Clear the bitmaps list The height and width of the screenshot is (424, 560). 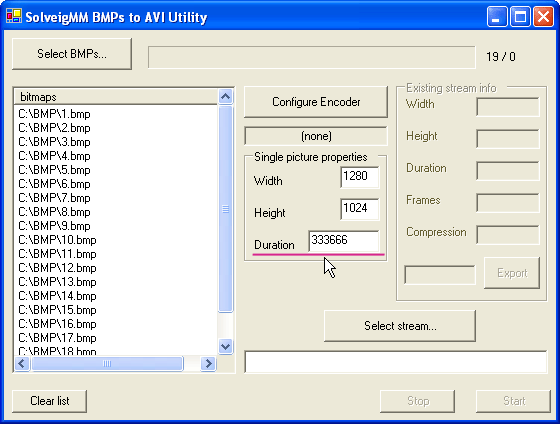pyautogui.click(x=50, y=401)
